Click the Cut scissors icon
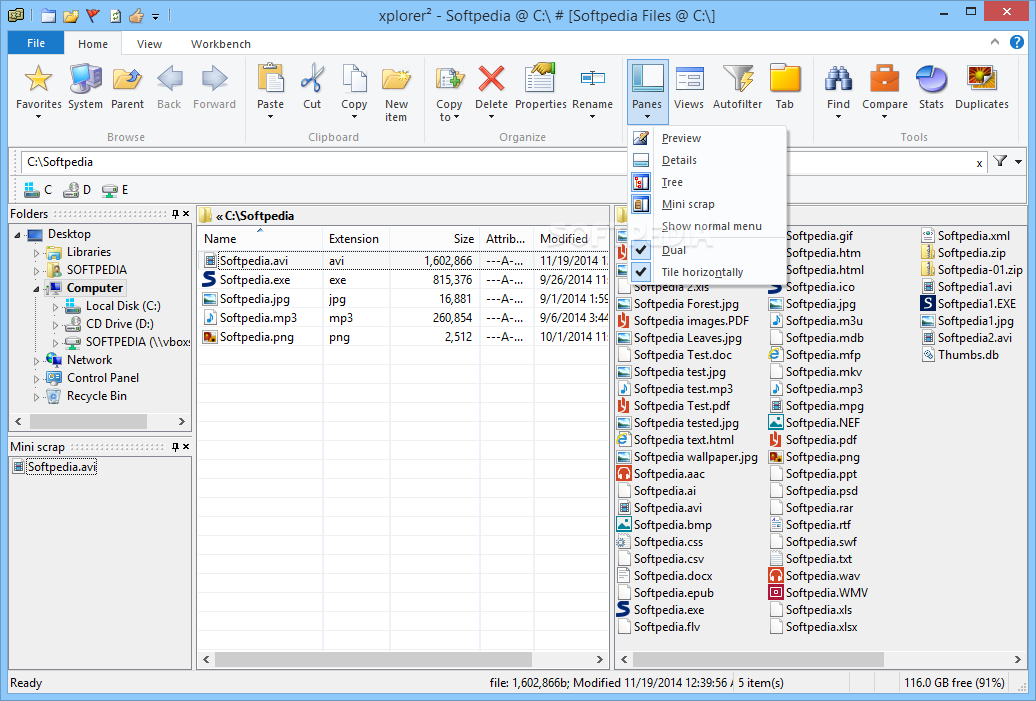1036x701 pixels. click(x=312, y=79)
